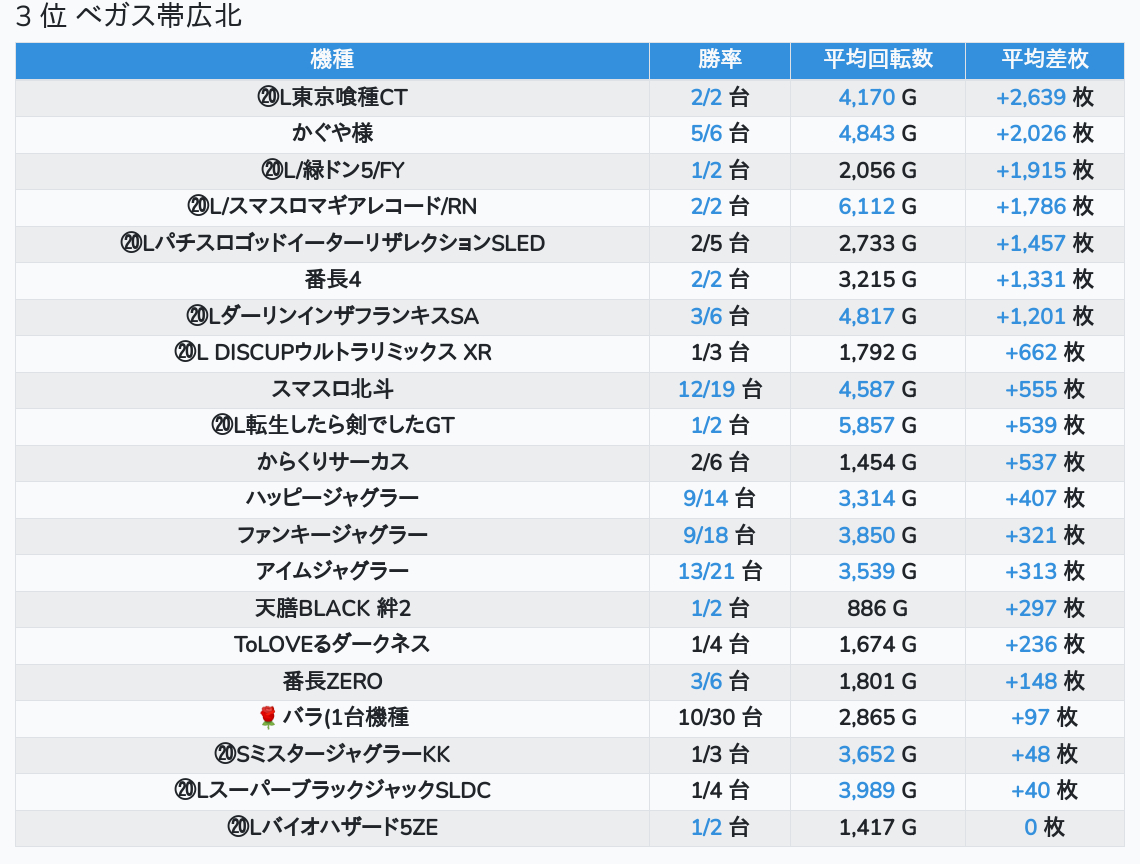Click the +555 枚 difference value

[x=1045, y=389]
